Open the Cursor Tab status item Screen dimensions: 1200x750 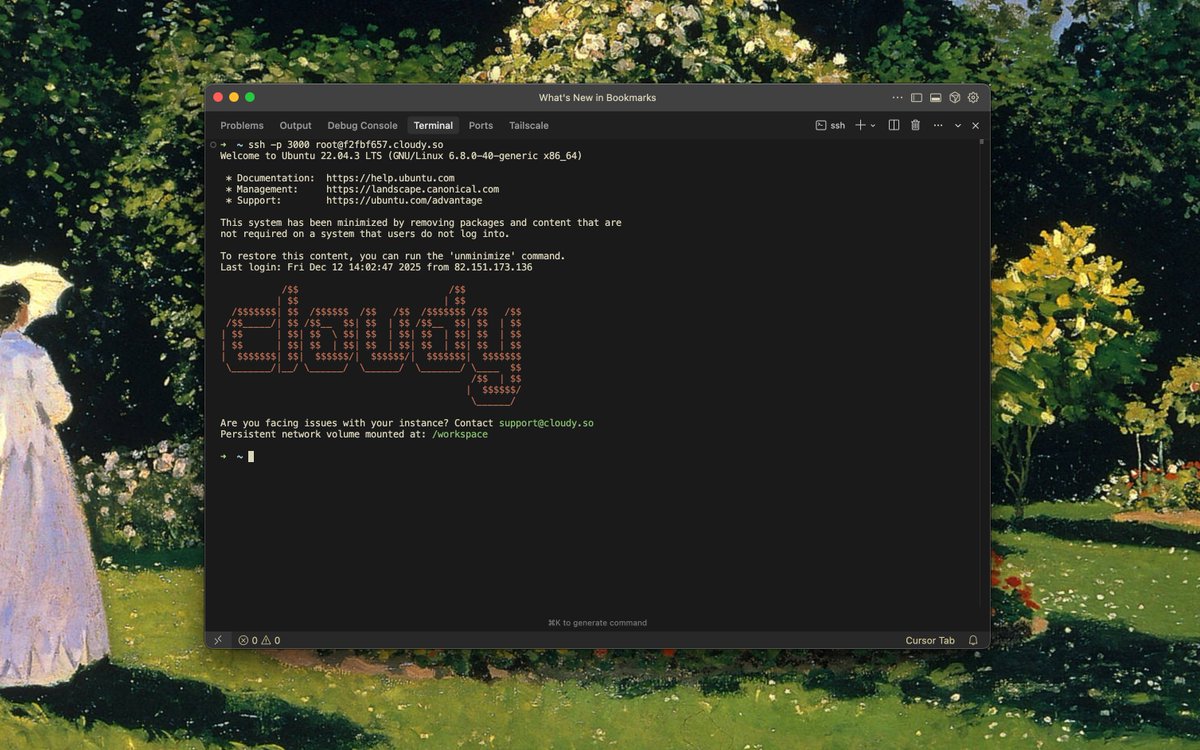pos(930,640)
